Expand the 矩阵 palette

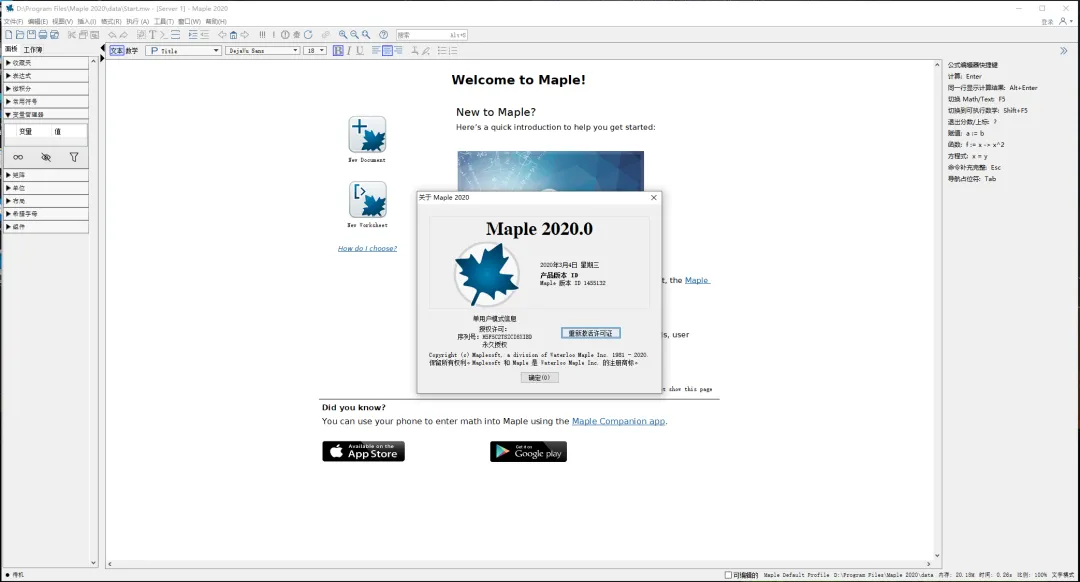click(45, 175)
